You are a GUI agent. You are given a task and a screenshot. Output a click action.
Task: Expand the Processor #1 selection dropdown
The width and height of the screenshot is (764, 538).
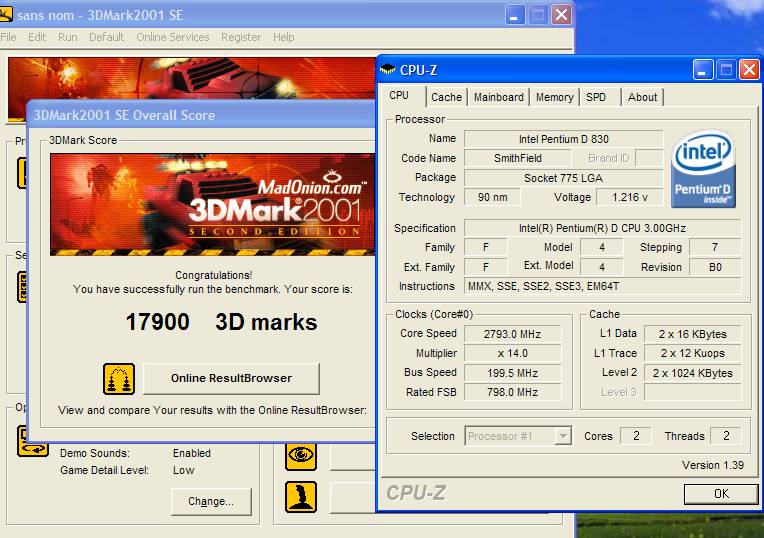pos(563,436)
